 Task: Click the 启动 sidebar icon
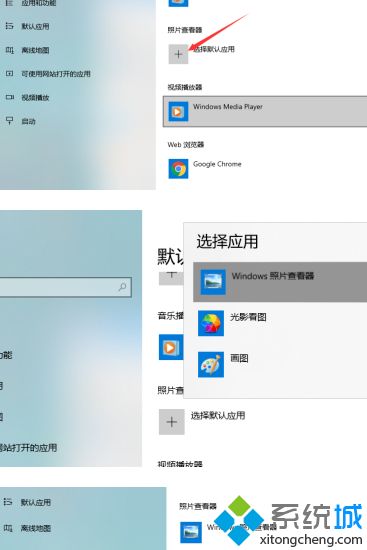[9, 121]
